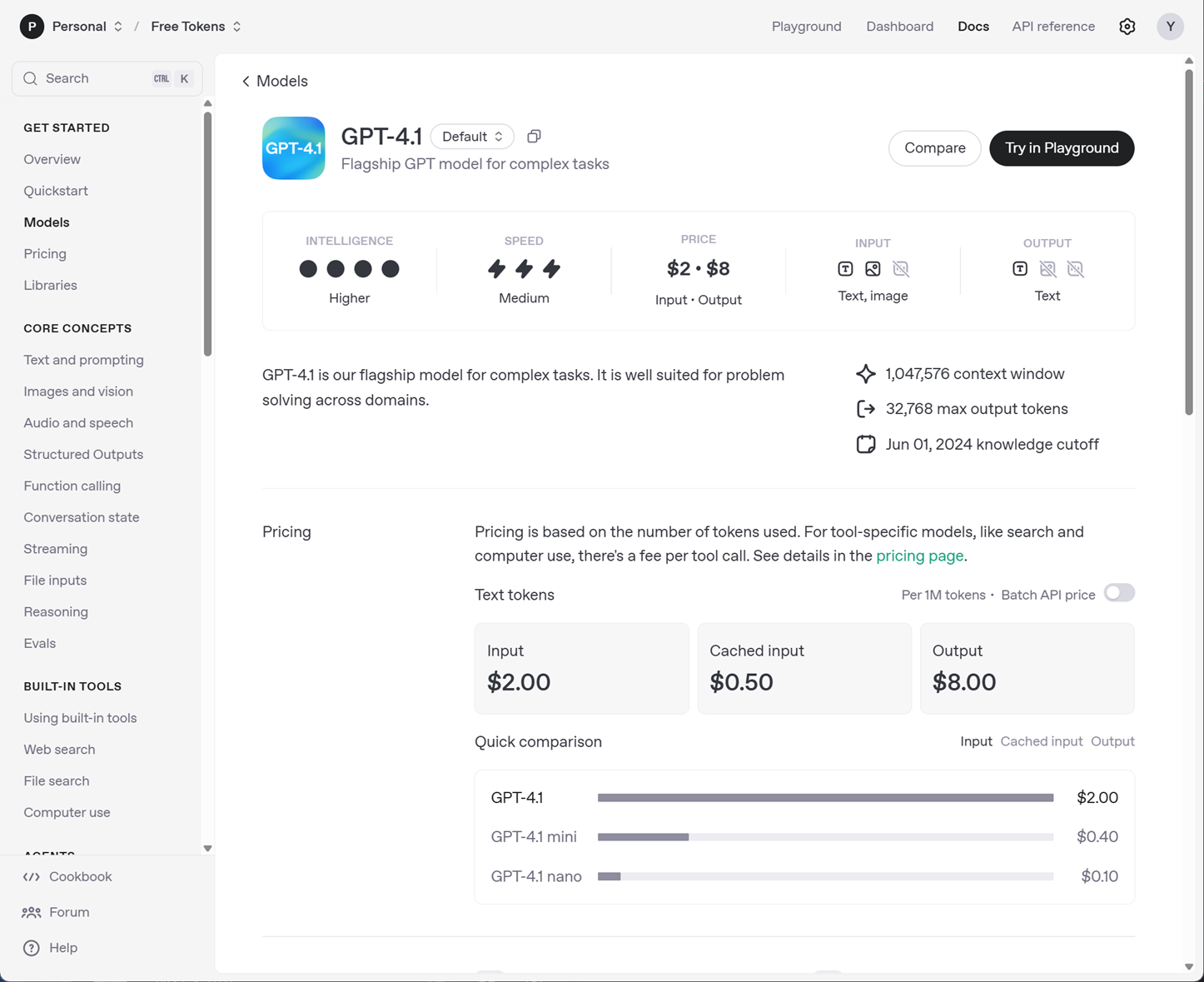This screenshot has height=982, width=1204.
Task: Click the Output $8.00 price card
Action: tap(1027, 669)
